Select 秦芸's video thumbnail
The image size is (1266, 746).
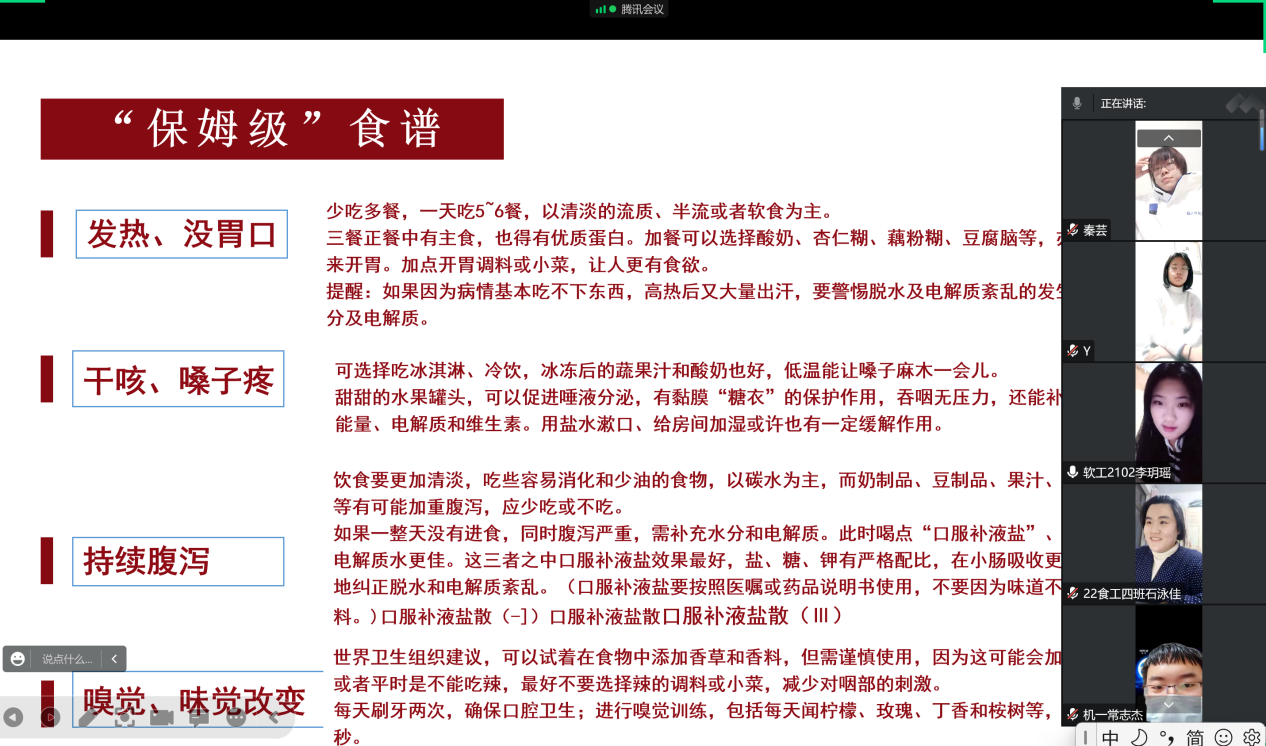click(x=1168, y=180)
